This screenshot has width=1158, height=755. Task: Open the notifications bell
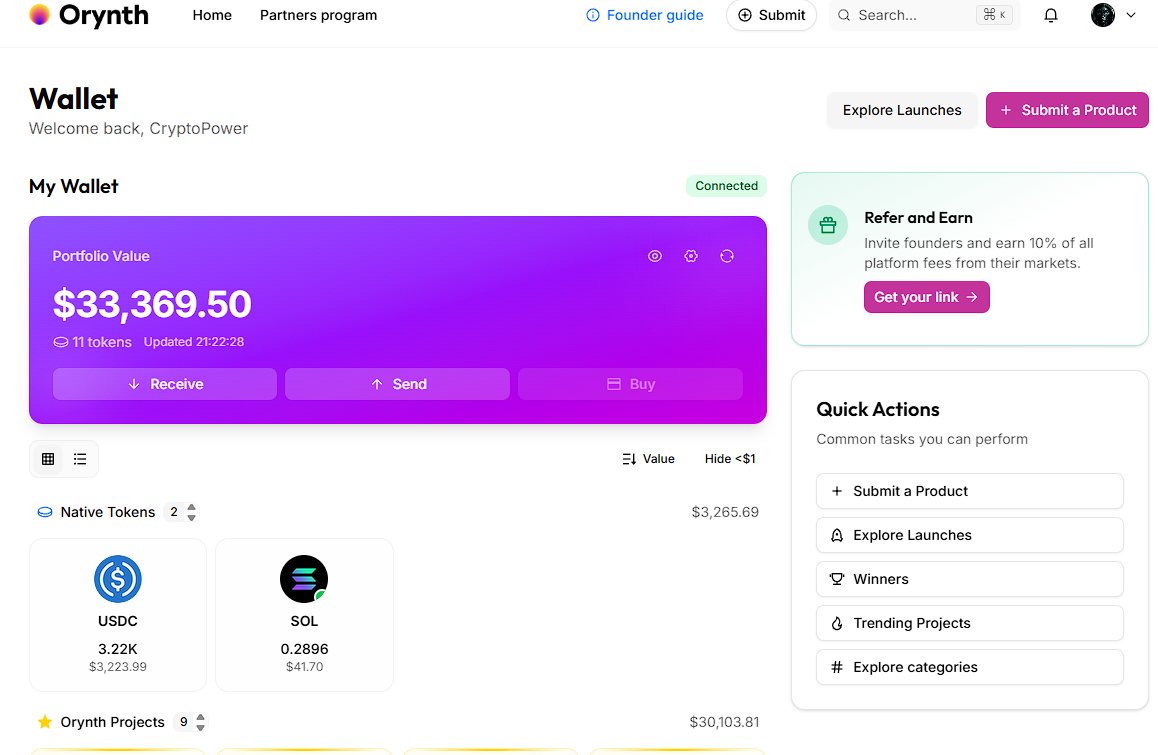[1050, 15]
